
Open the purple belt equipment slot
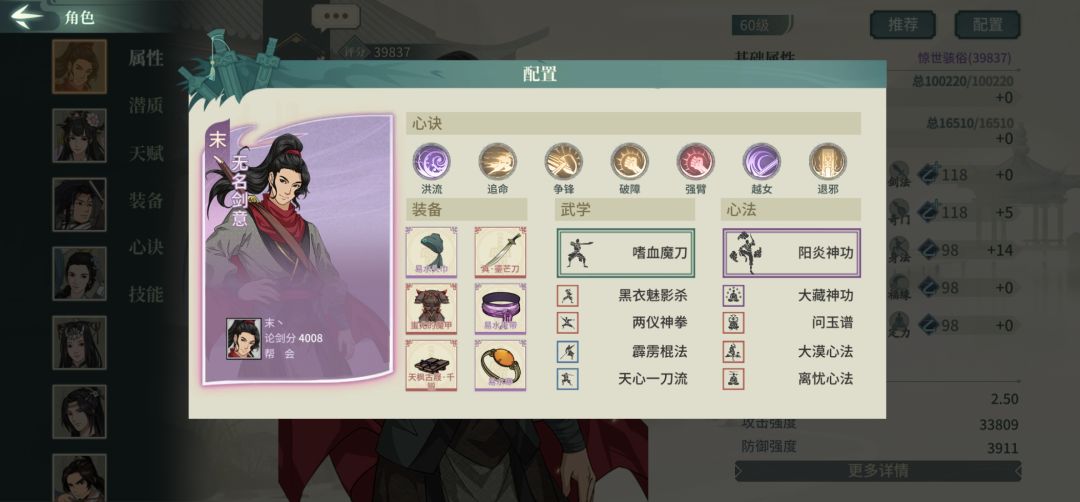tap(500, 308)
